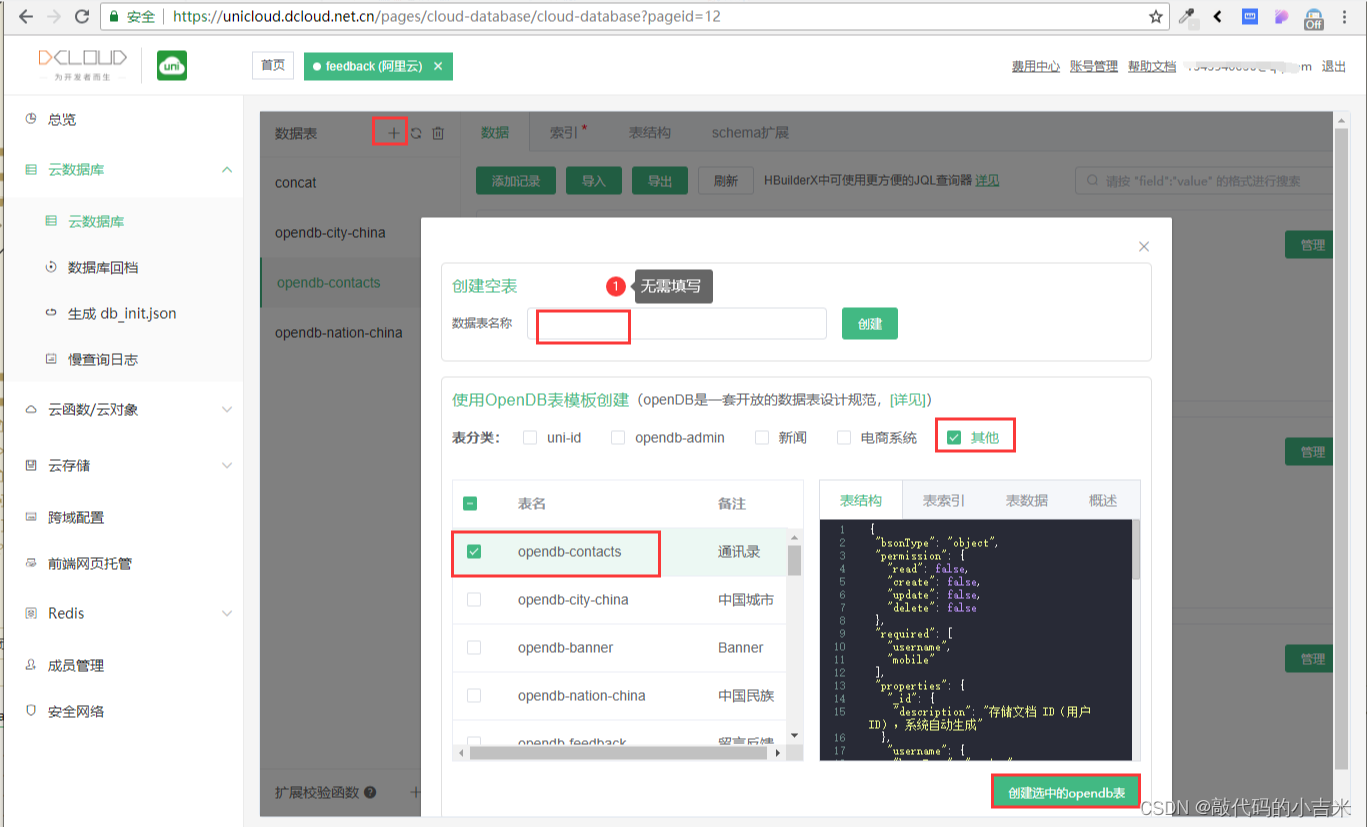Viewport: 1367px width, 827px height.
Task: Click the browser back arrow
Action: point(26,16)
